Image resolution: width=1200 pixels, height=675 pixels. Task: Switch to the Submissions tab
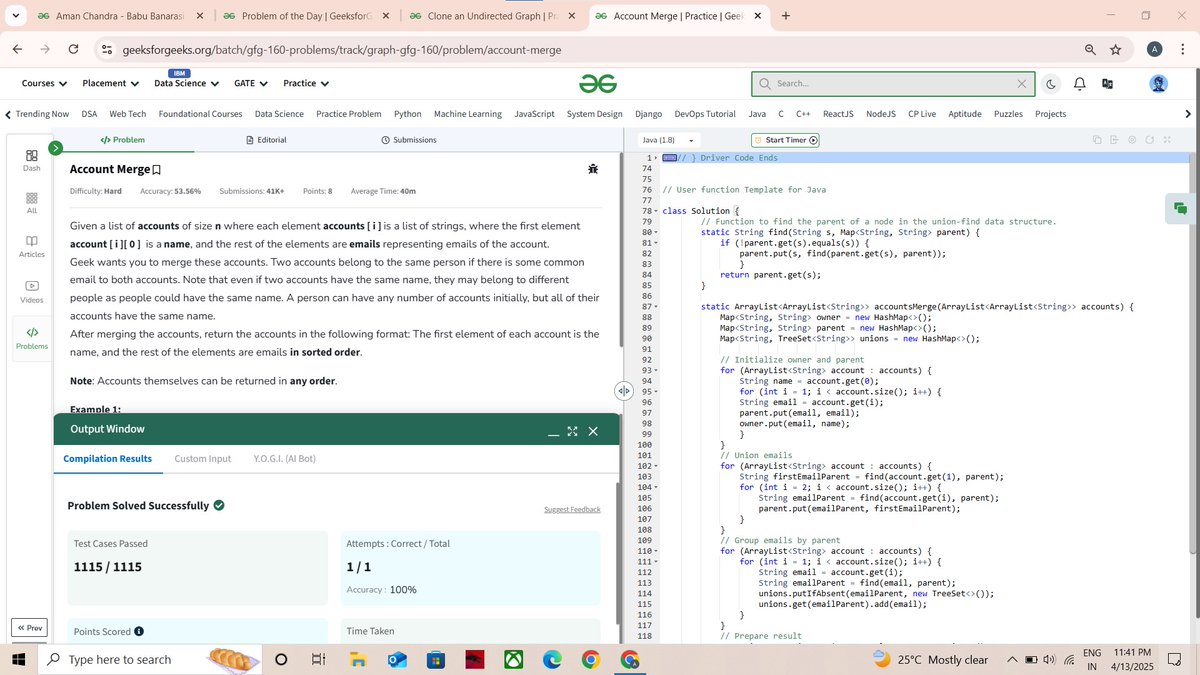409,140
